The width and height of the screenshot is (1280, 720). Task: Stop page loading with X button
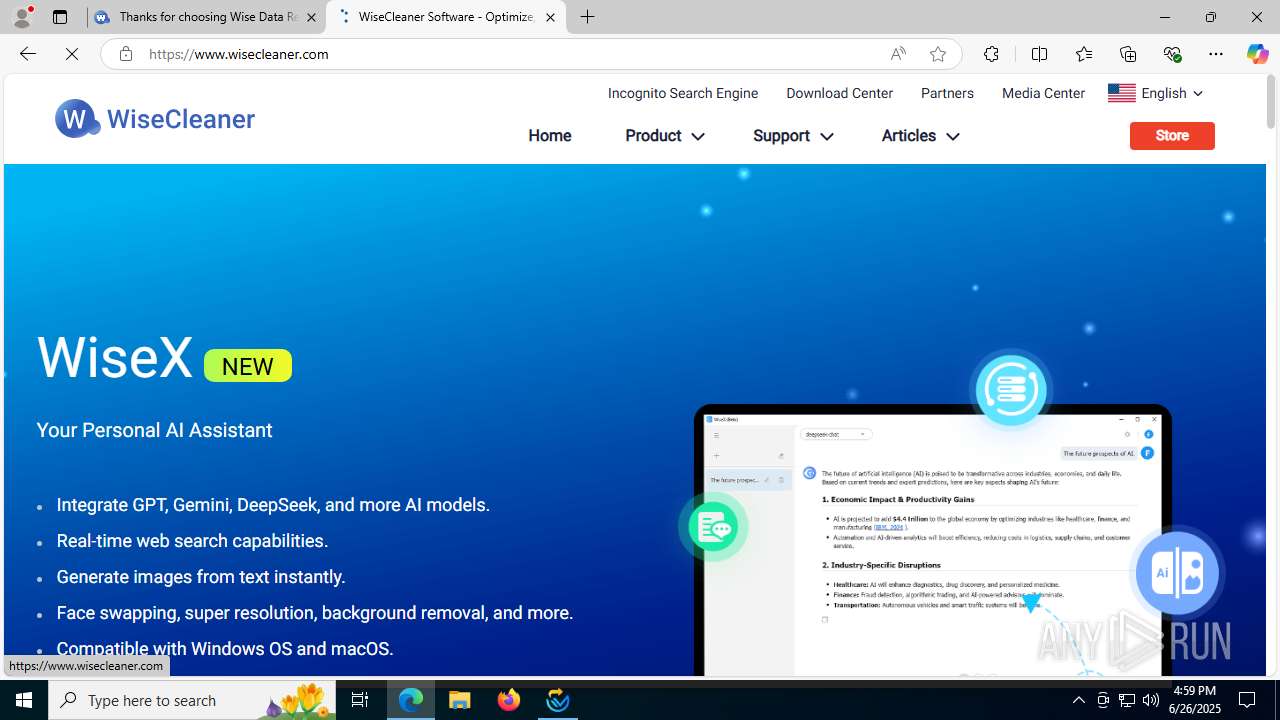point(72,54)
